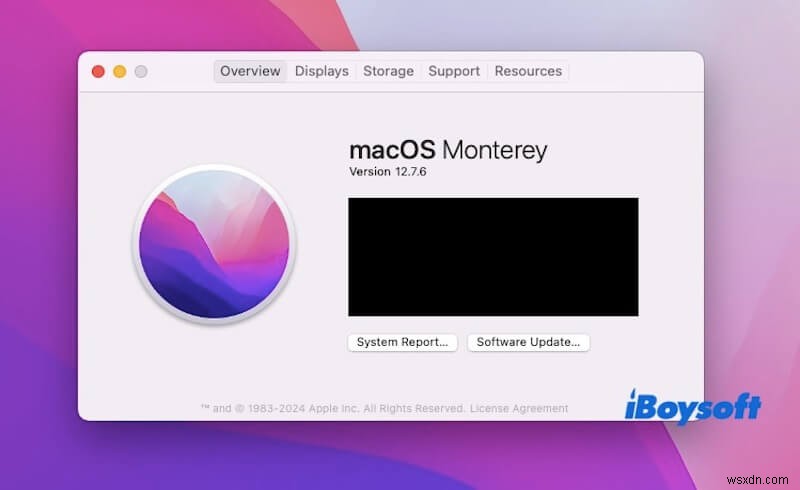Image resolution: width=800 pixels, height=490 pixels.
Task: Click the macOS Monterey title text
Action: click(x=448, y=150)
